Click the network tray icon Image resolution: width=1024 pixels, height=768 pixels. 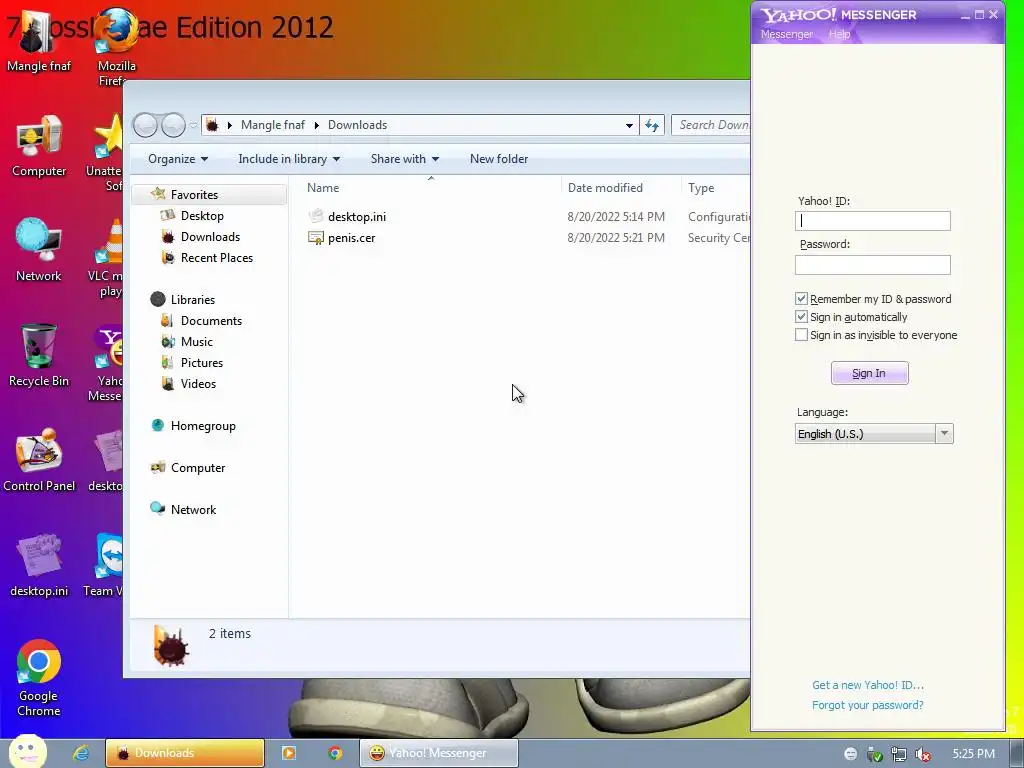click(x=899, y=754)
